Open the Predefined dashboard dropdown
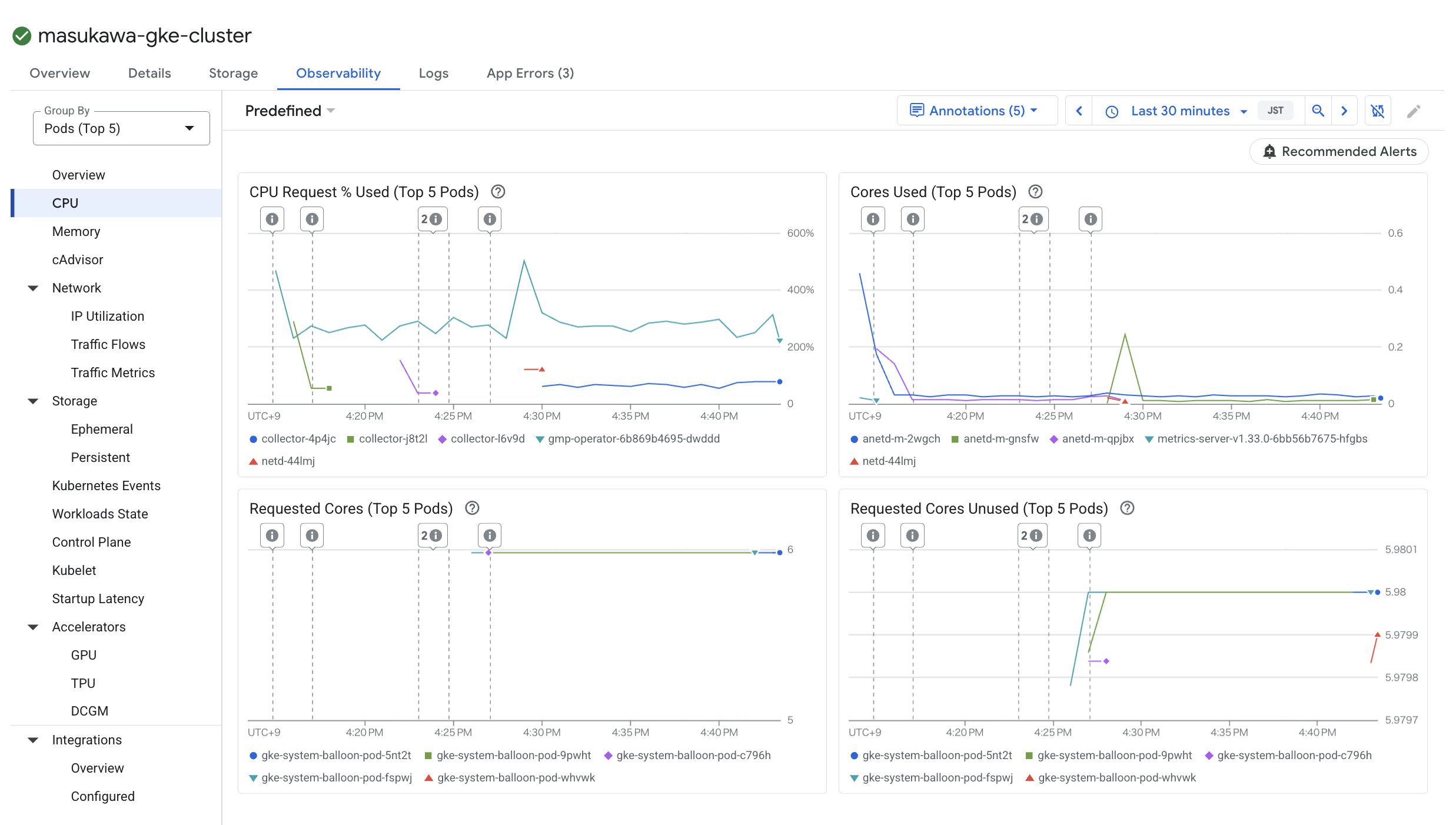Screen dimensions: 1456x825 (x=290, y=111)
